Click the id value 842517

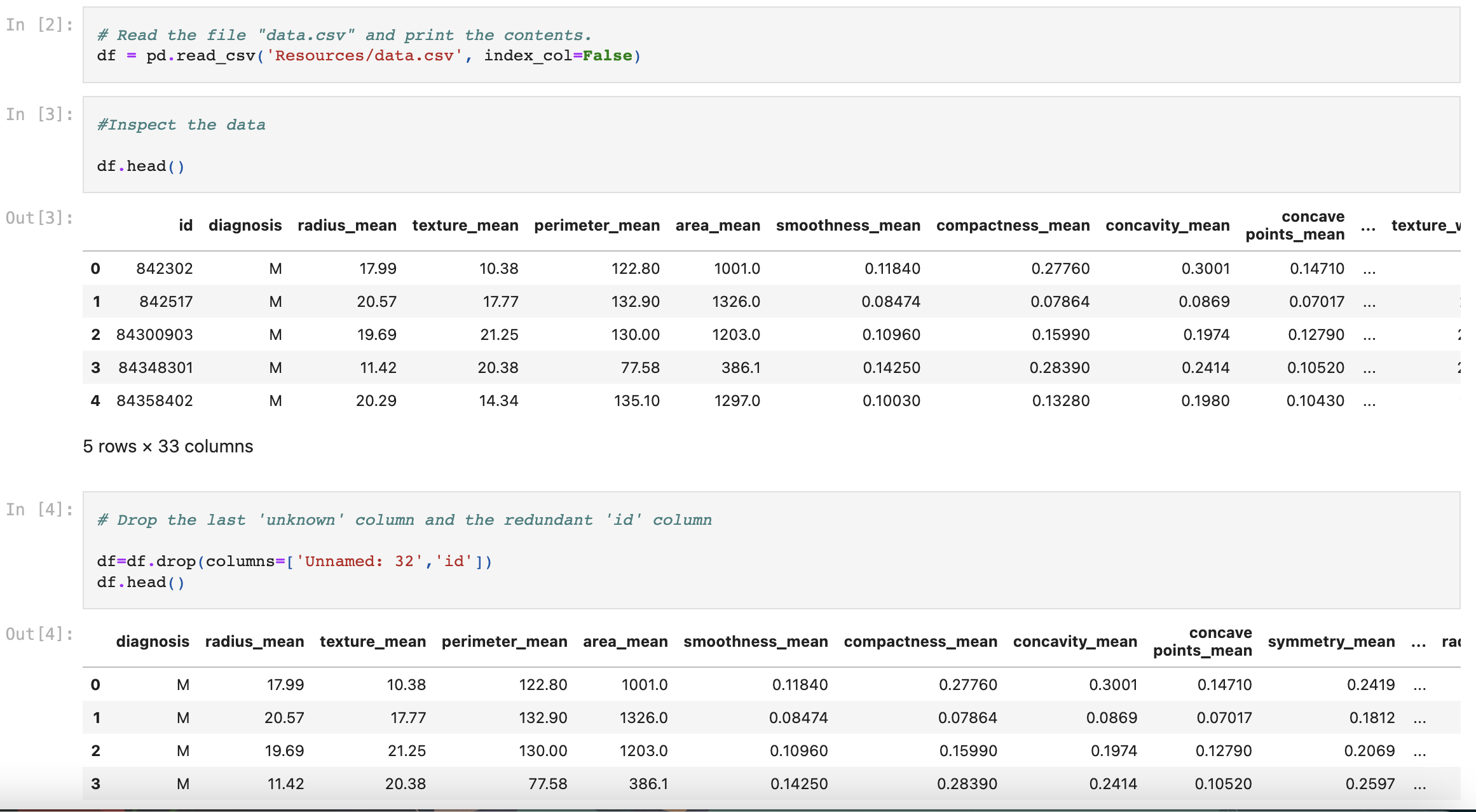[x=166, y=302]
